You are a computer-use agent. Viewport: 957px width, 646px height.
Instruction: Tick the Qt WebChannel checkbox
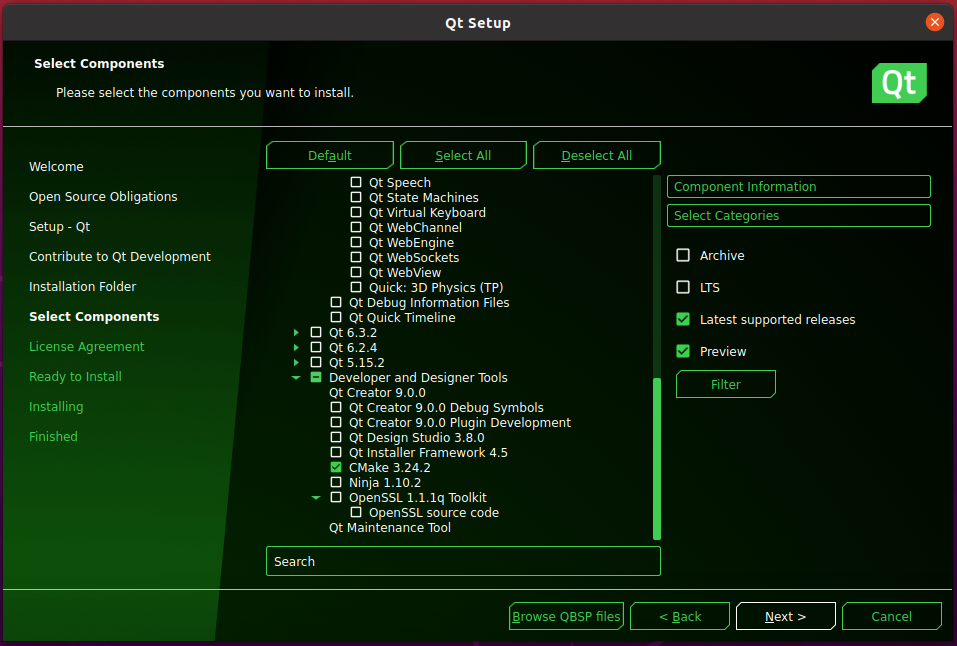(x=356, y=227)
